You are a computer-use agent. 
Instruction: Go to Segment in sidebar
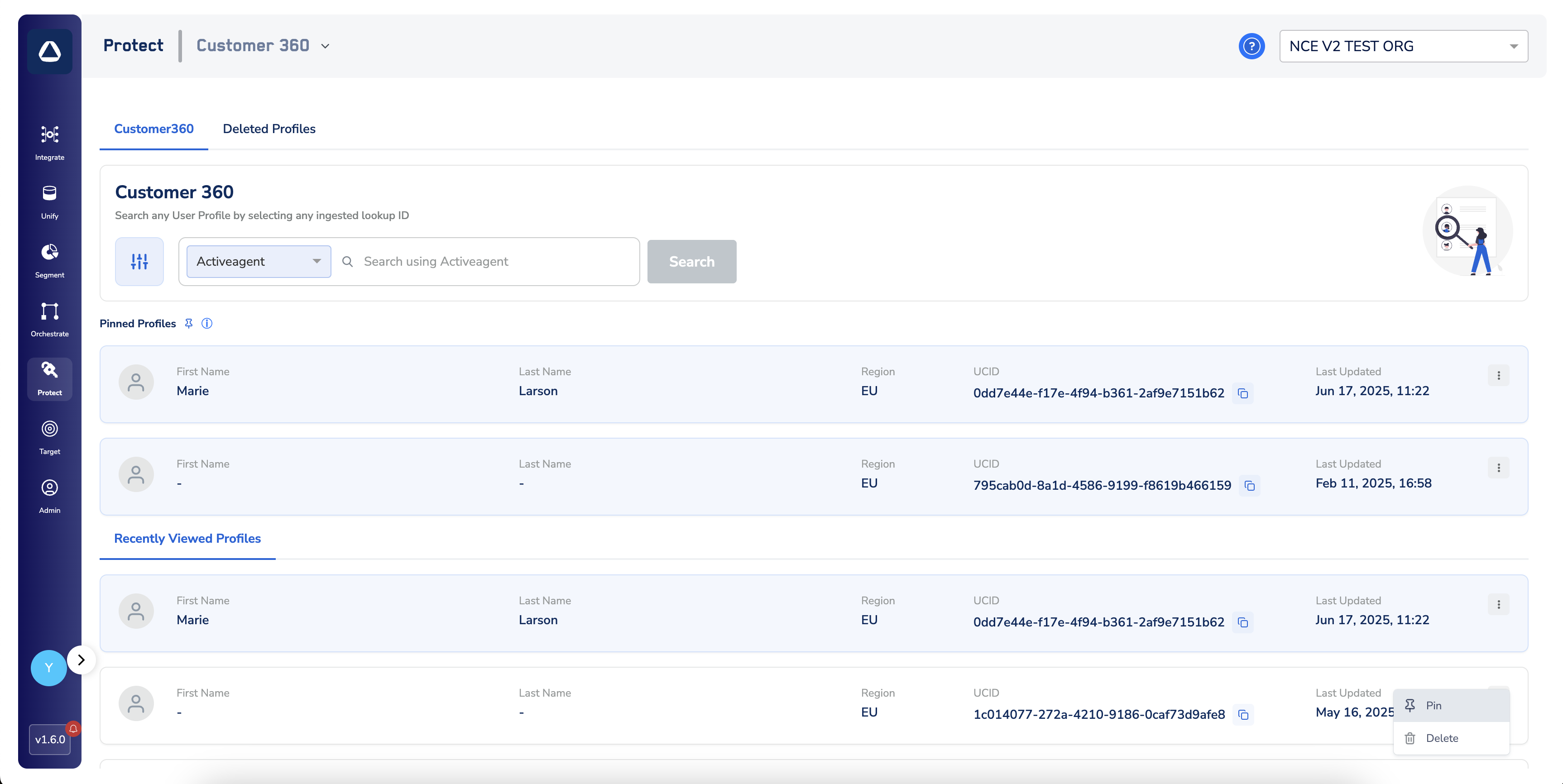click(x=50, y=260)
